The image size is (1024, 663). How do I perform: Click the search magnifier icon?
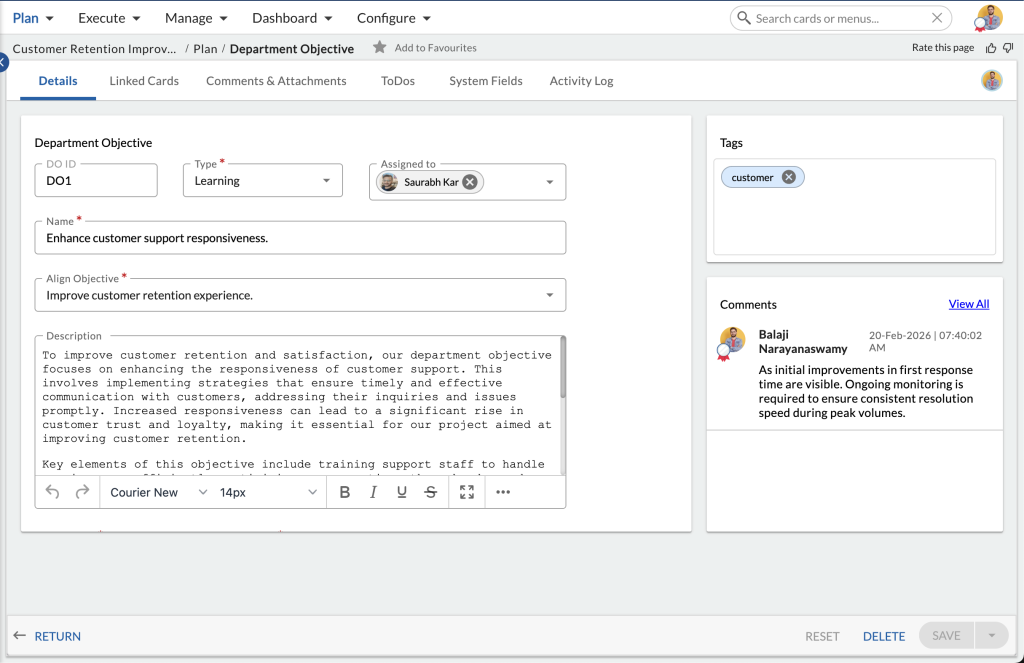click(x=743, y=18)
